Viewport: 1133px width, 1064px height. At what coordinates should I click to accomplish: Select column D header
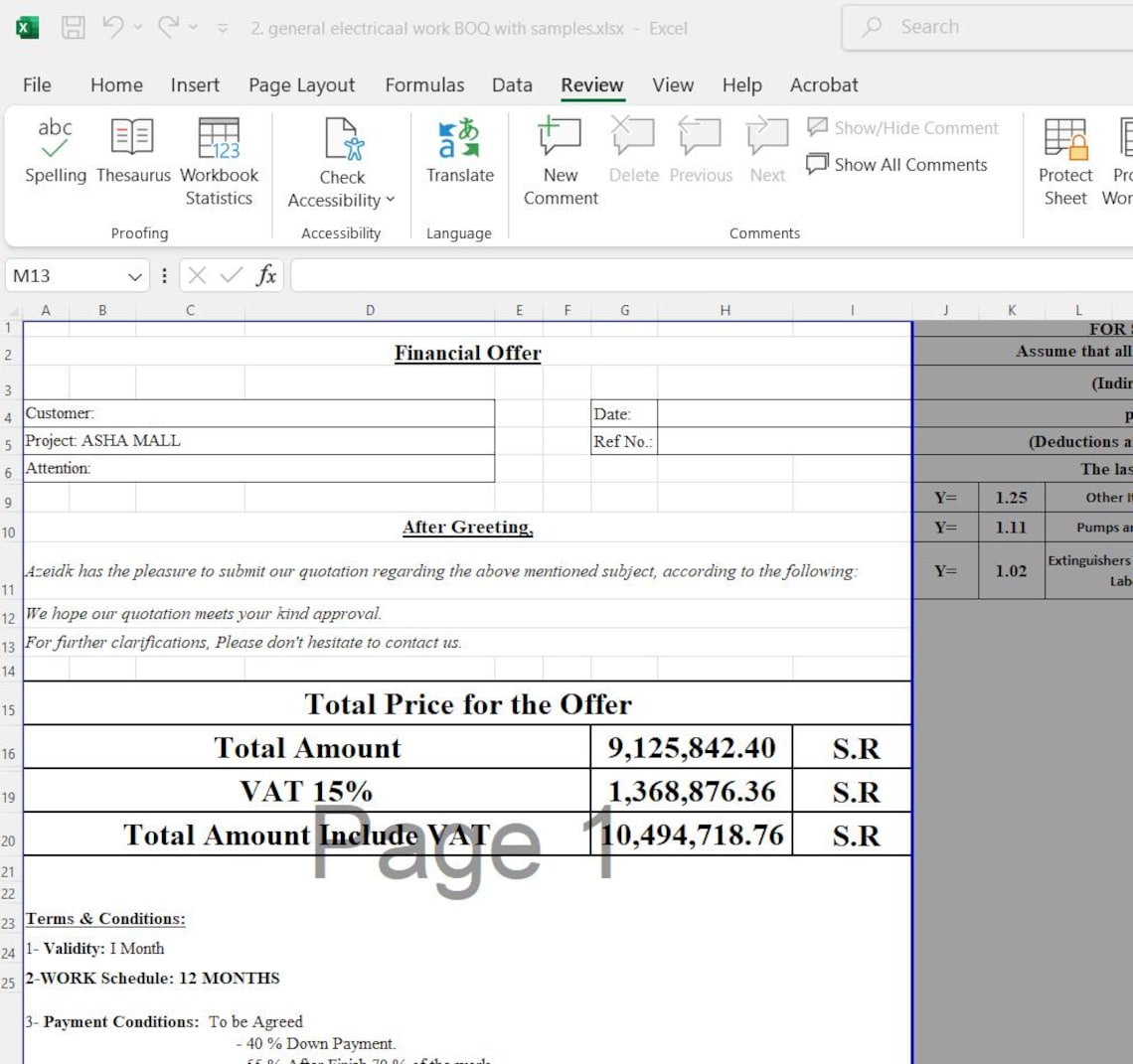[370, 311]
